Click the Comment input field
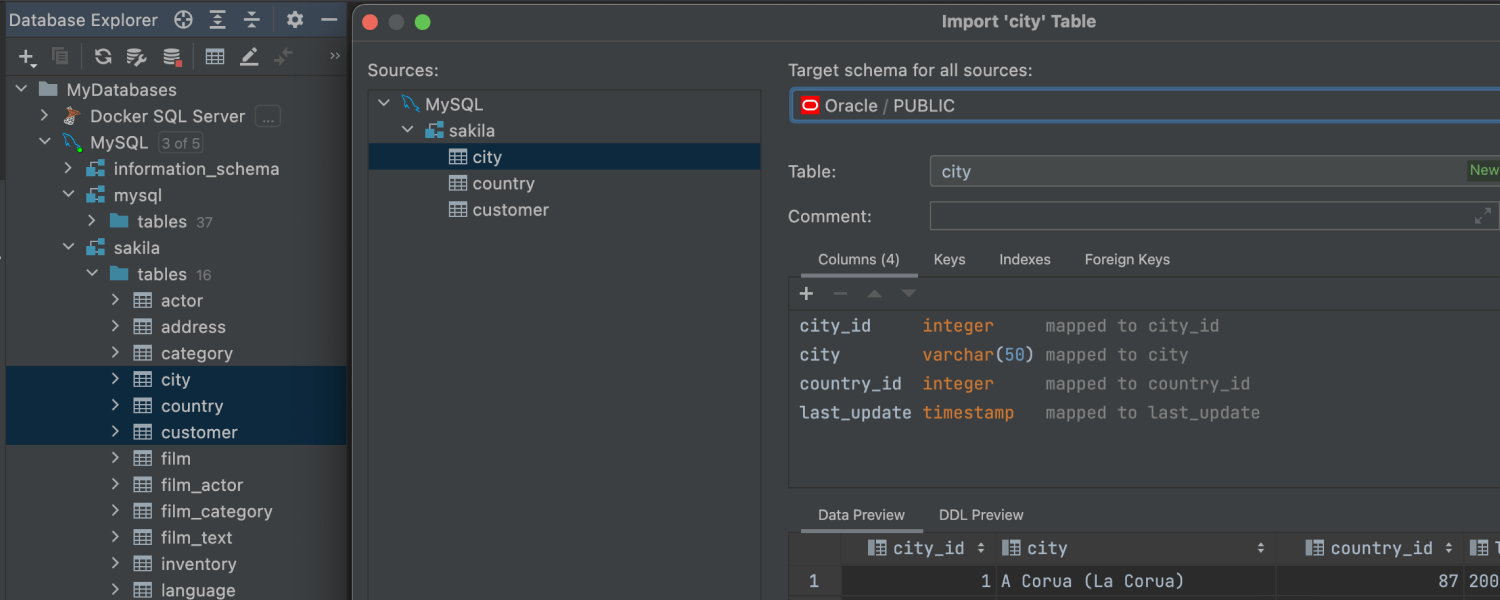 (x=1200, y=216)
